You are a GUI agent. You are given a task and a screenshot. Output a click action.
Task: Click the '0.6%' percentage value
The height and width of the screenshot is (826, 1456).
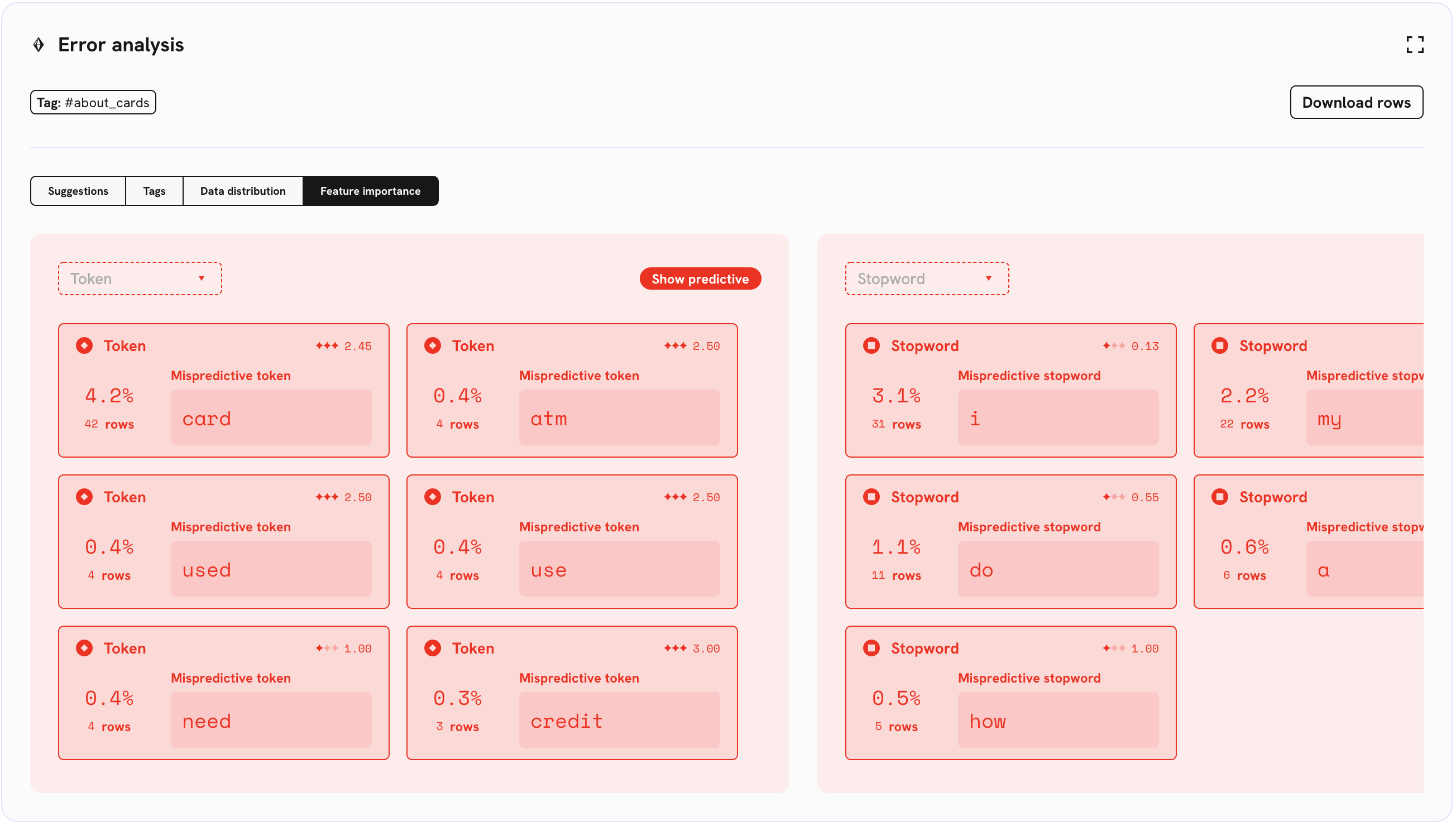point(1246,548)
